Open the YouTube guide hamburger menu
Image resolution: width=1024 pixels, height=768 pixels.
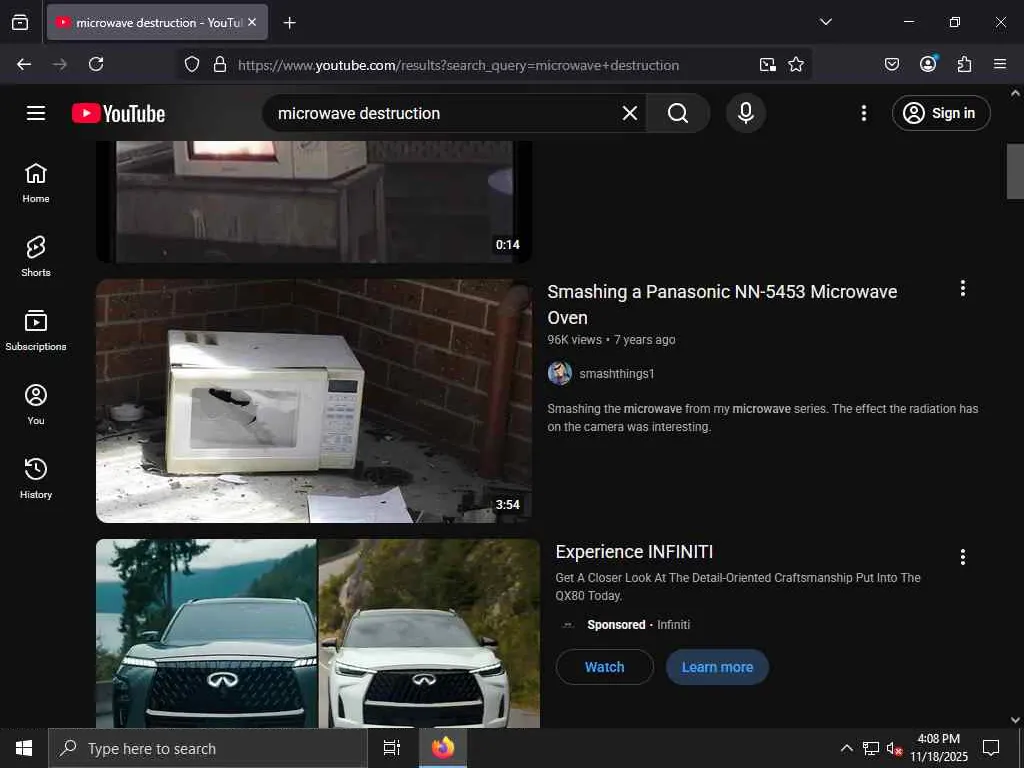pos(36,113)
